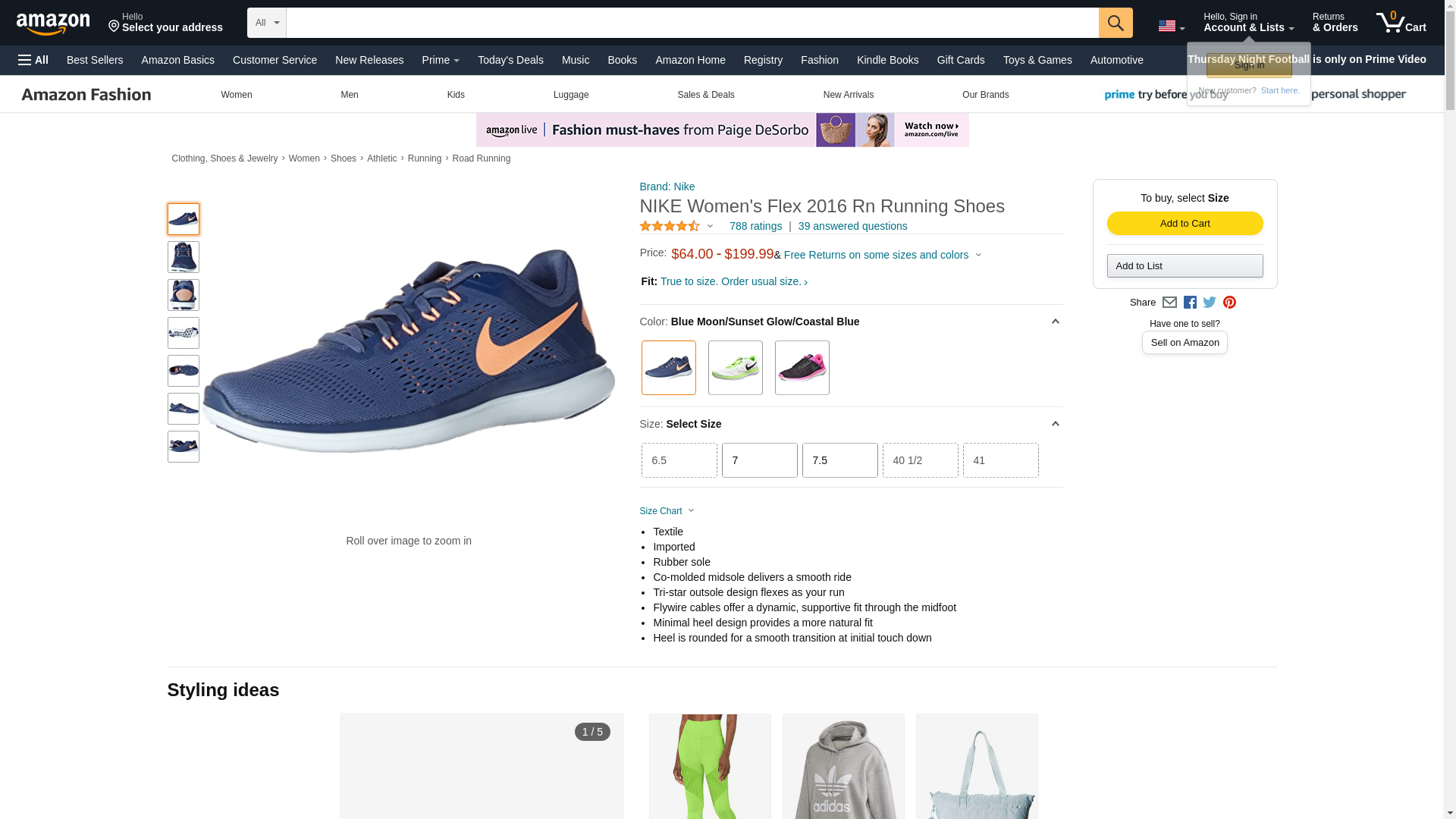Open the search category All dropdown
Viewport: 1456px width, 819px height.
(x=267, y=23)
